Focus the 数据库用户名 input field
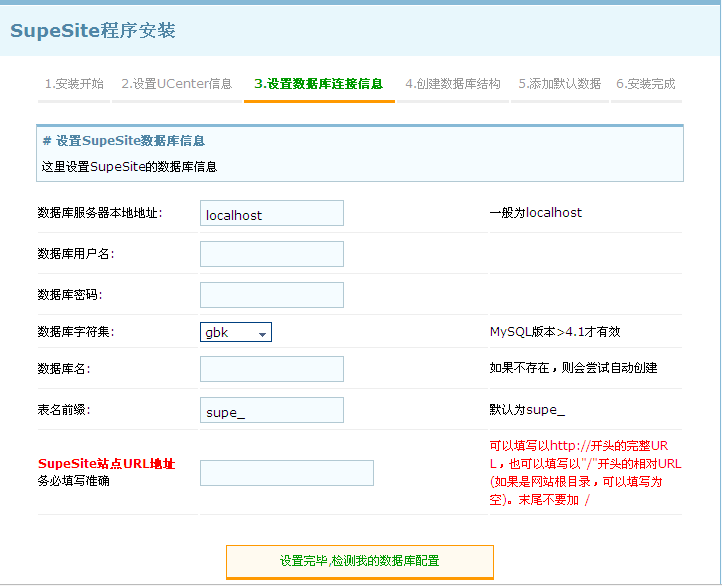722x586 pixels. click(272, 254)
